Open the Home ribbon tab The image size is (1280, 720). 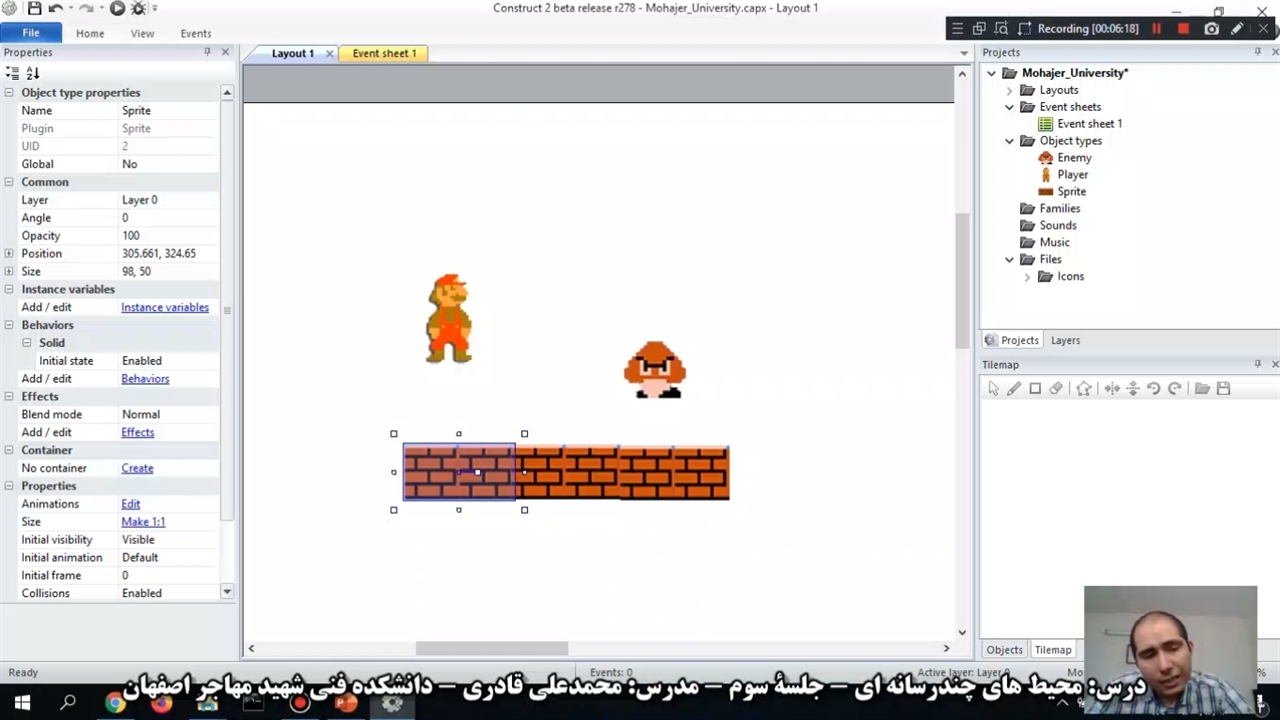click(x=90, y=33)
